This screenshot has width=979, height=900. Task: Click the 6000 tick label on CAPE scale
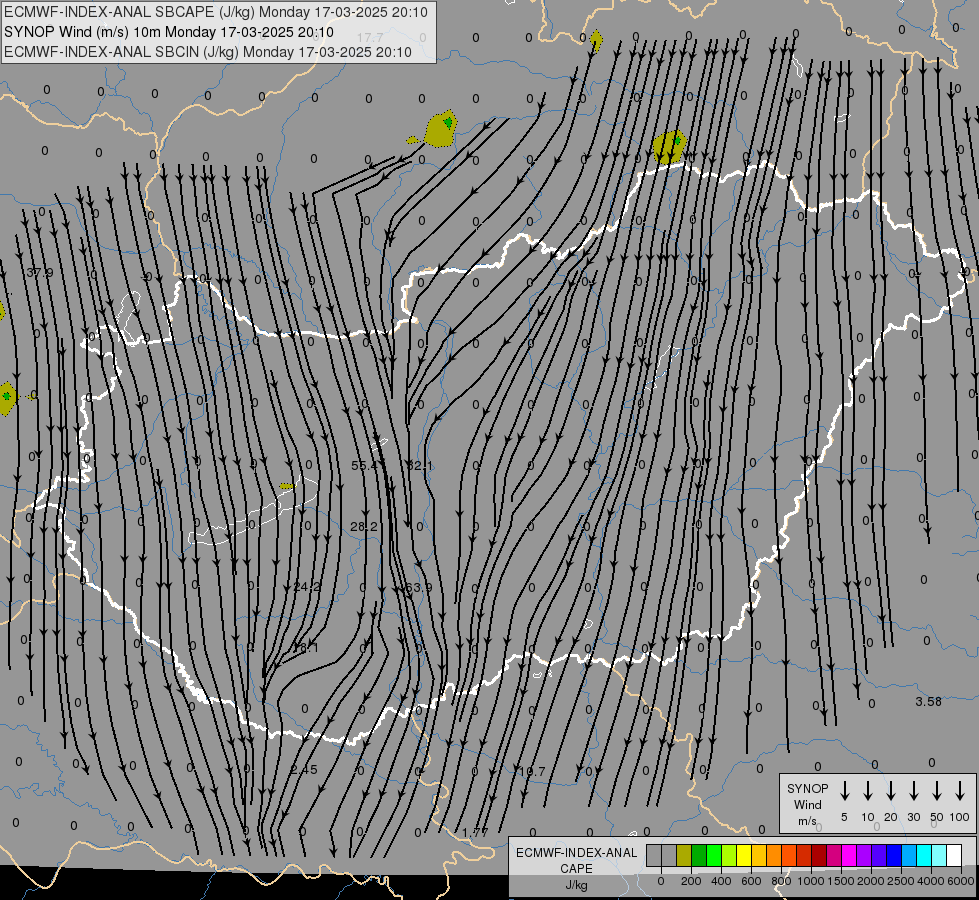pos(962,881)
